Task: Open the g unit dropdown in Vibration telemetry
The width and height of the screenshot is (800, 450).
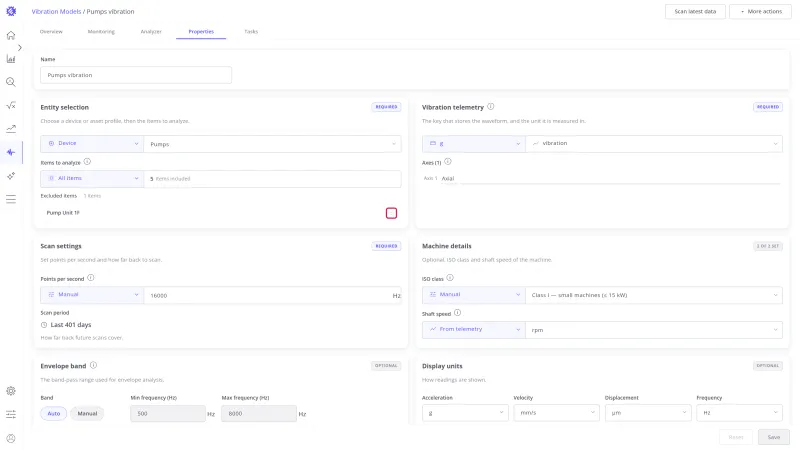Action: tap(473, 144)
